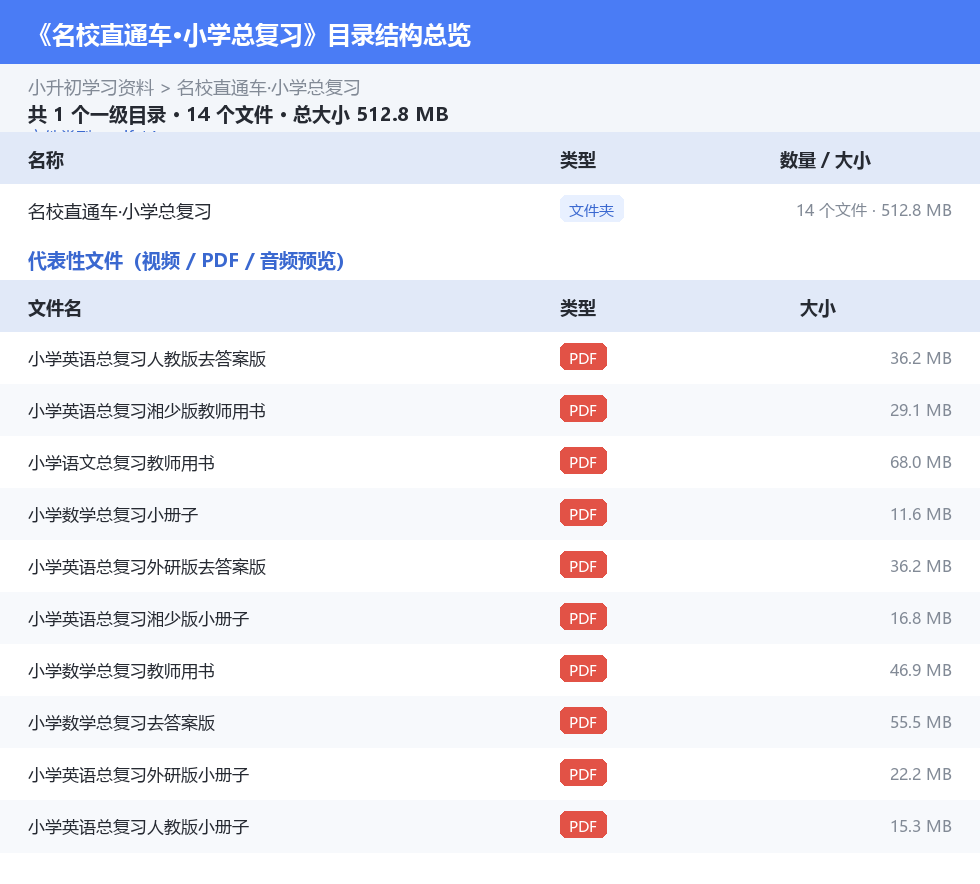Image resolution: width=980 pixels, height=884 pixels.
Task: Click PDF badge for 小学英语总复习外研版去答案版
Action: pos(583,565)
